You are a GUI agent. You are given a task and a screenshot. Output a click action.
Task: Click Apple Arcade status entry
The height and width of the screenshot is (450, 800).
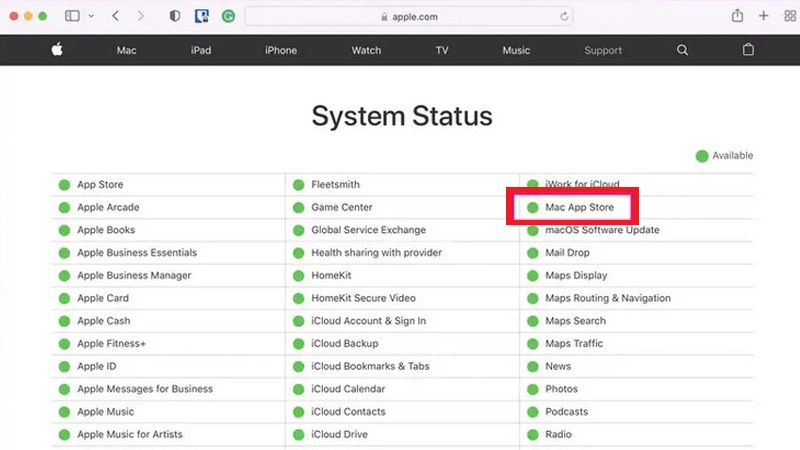(108, 207)
